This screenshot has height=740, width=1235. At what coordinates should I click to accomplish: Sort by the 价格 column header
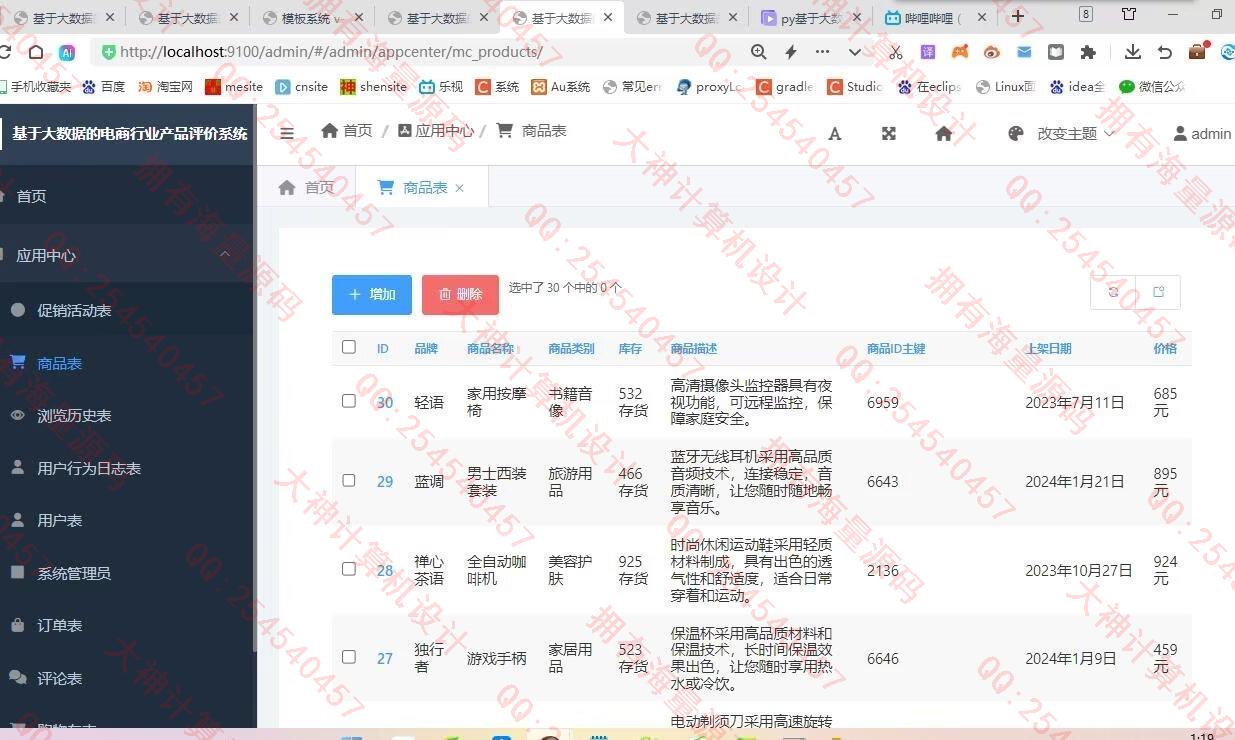tap(1165, 348)
